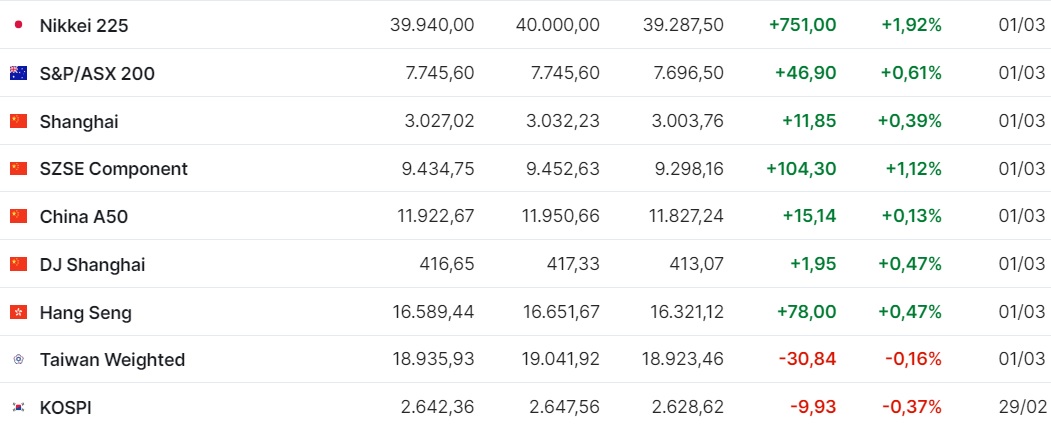The image size is (1051, 426).
Task: Click the China flag beside Shanghai
Action: (x=19, y=121)
